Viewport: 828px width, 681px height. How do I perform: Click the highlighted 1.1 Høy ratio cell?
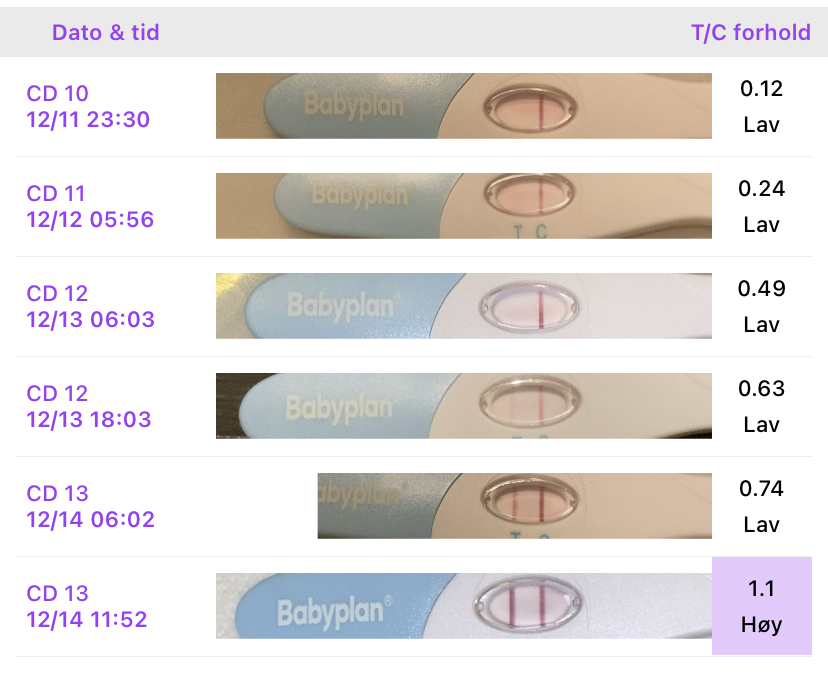click(x=761, y=606)
